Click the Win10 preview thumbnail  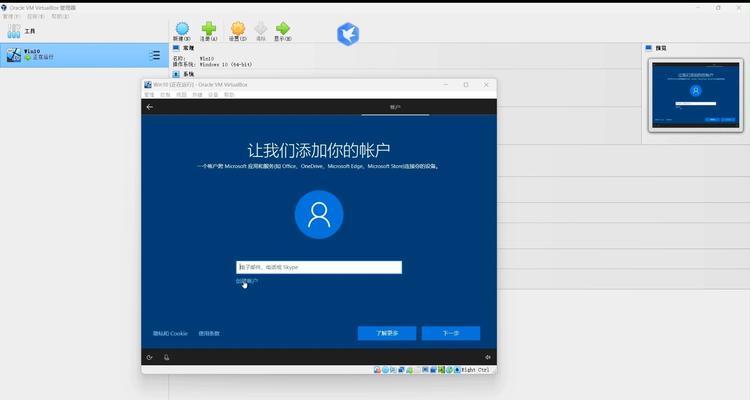695,95
